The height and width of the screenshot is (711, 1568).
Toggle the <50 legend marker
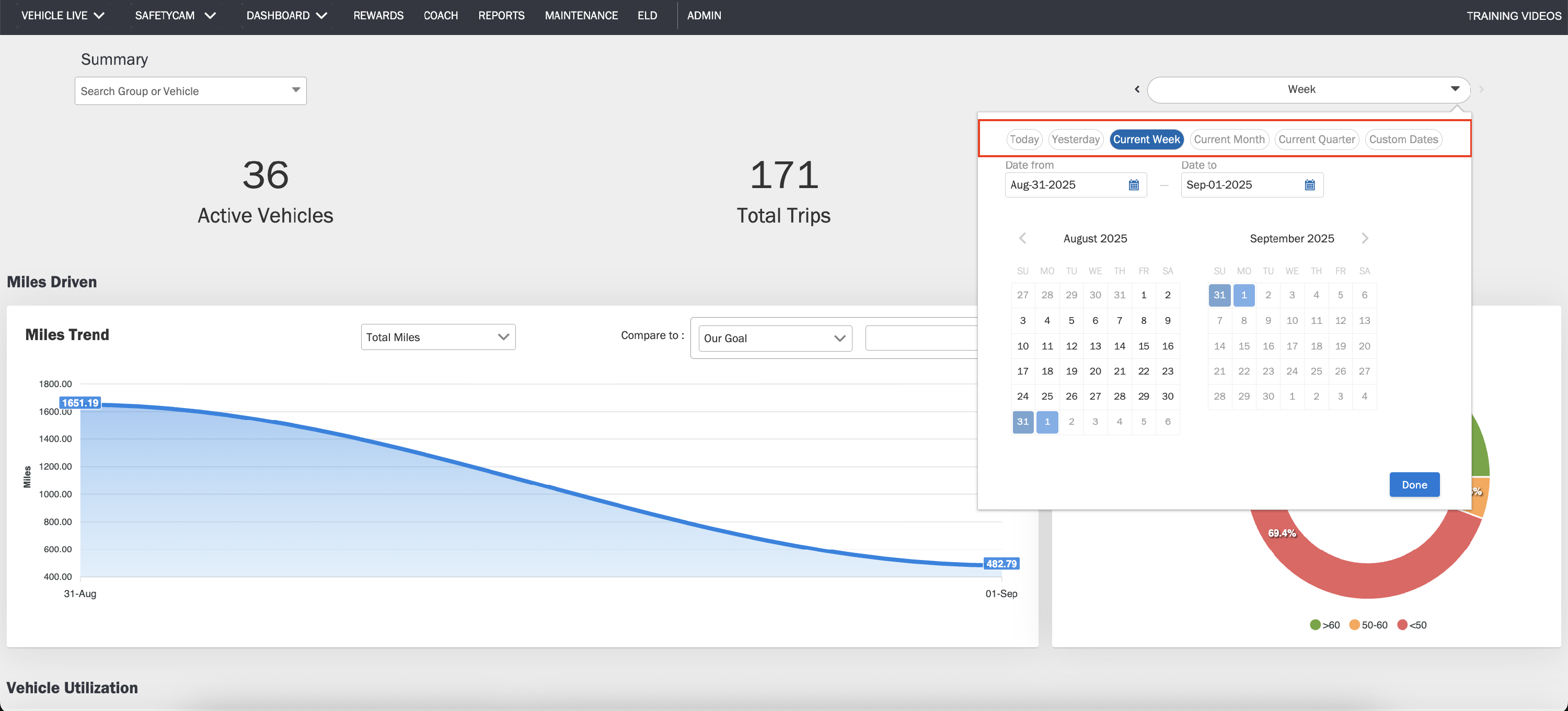pos(1402,625)
